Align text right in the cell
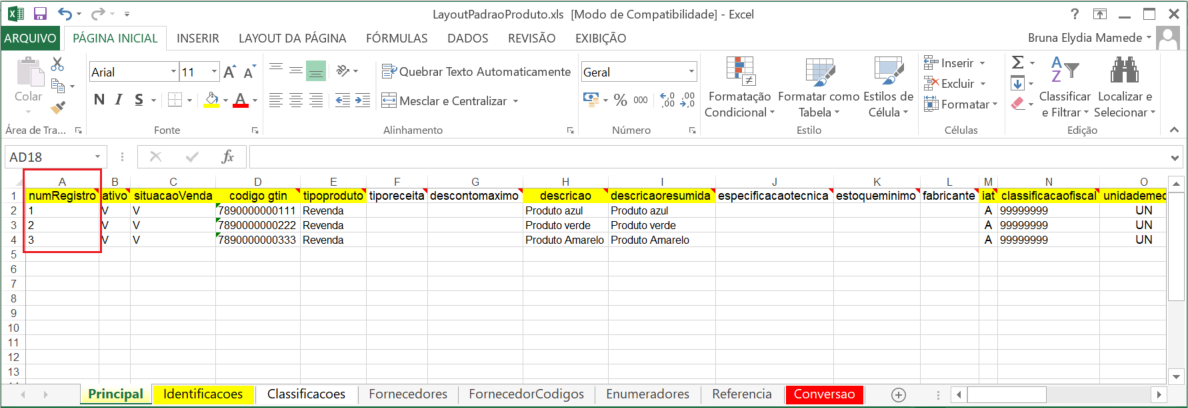Viewport: 1188px width, 408px height. coord(315,100)
